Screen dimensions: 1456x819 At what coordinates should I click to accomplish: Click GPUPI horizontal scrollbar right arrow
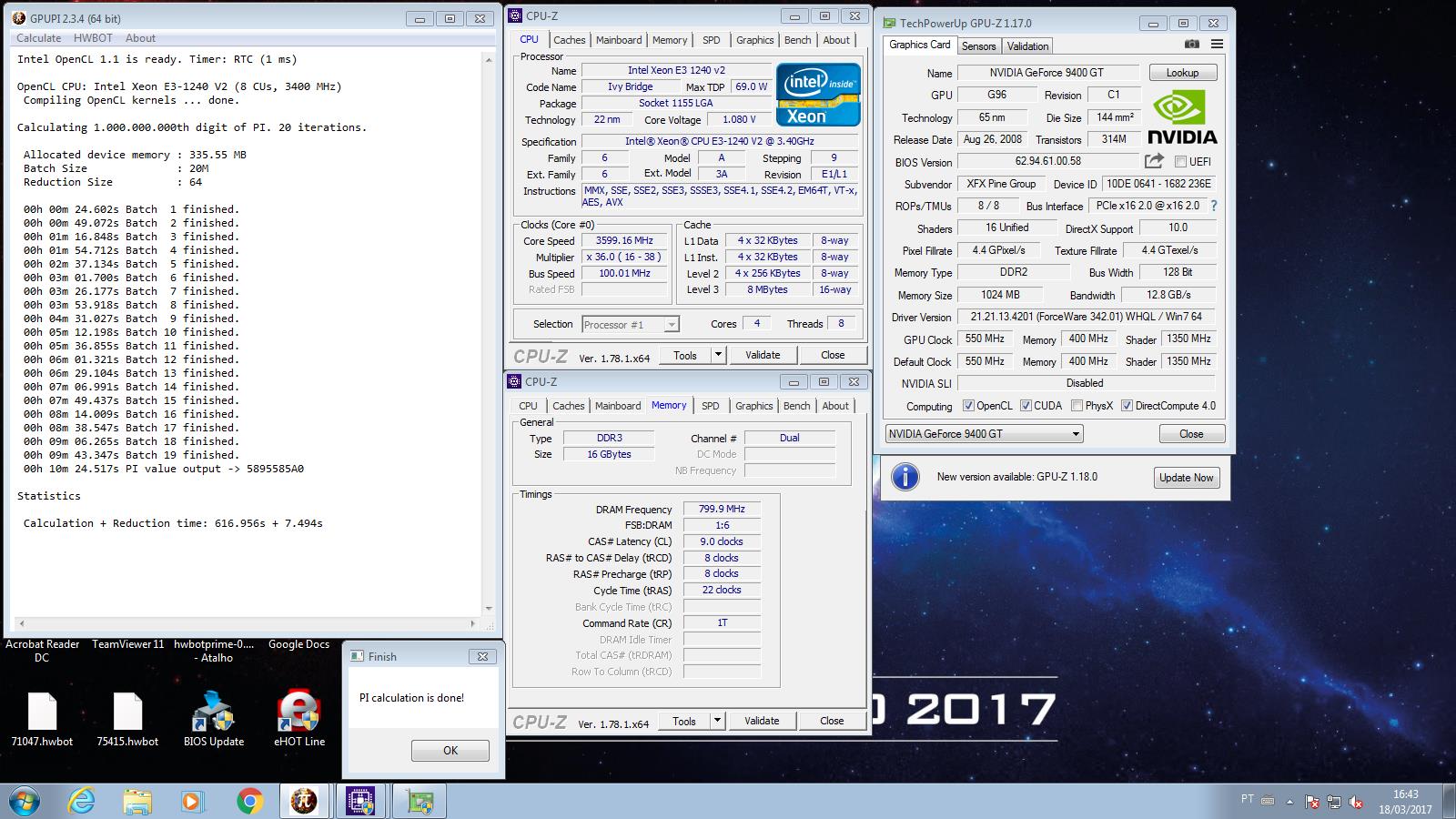click(x=473, y=624)
